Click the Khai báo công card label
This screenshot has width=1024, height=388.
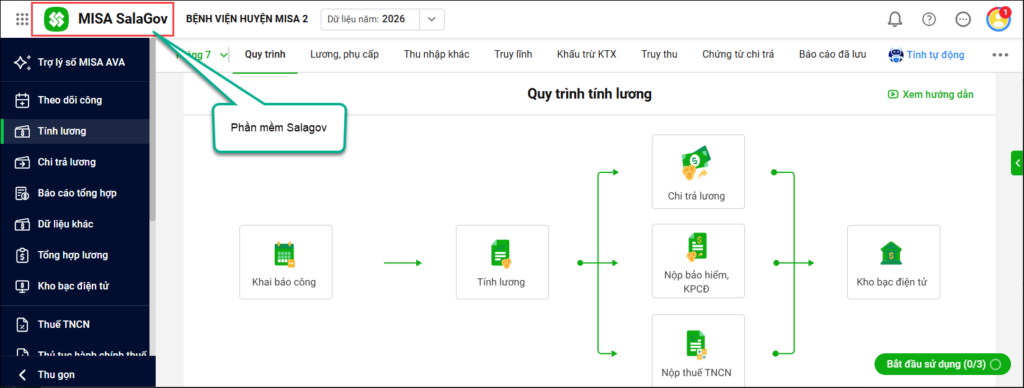point(285,283)
